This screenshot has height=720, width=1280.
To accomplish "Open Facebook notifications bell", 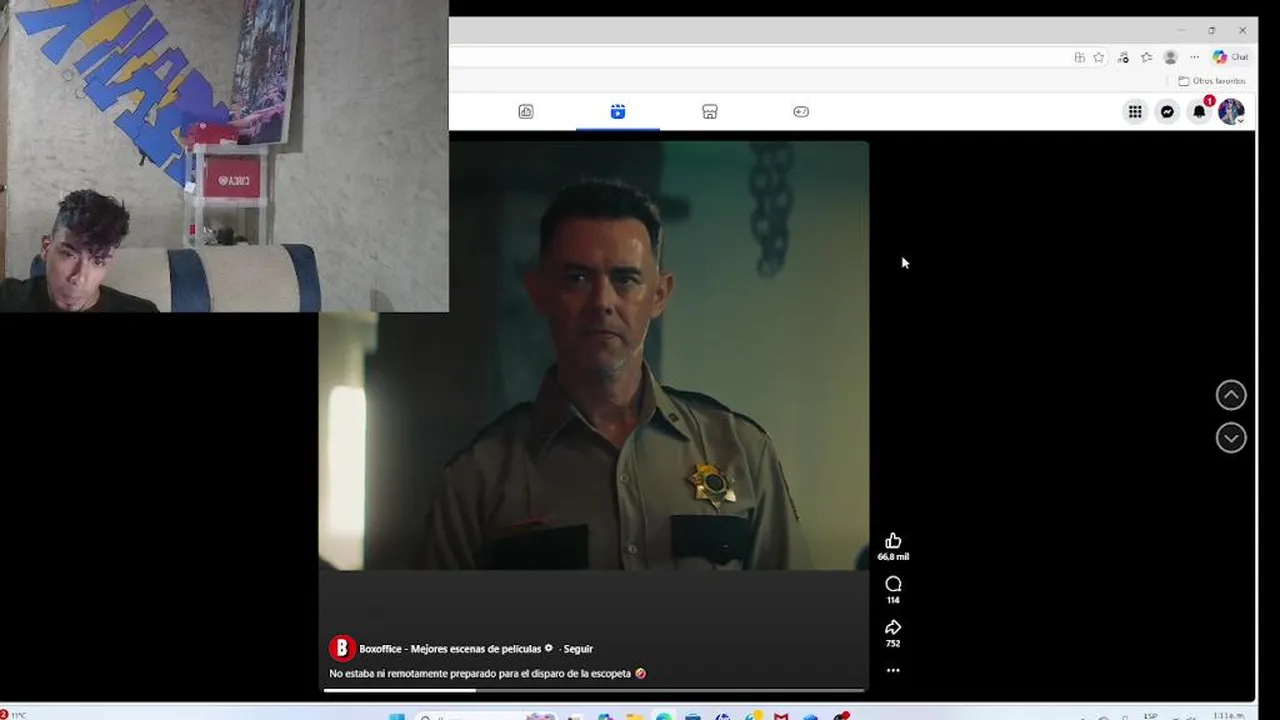I will click(1199, 112).
